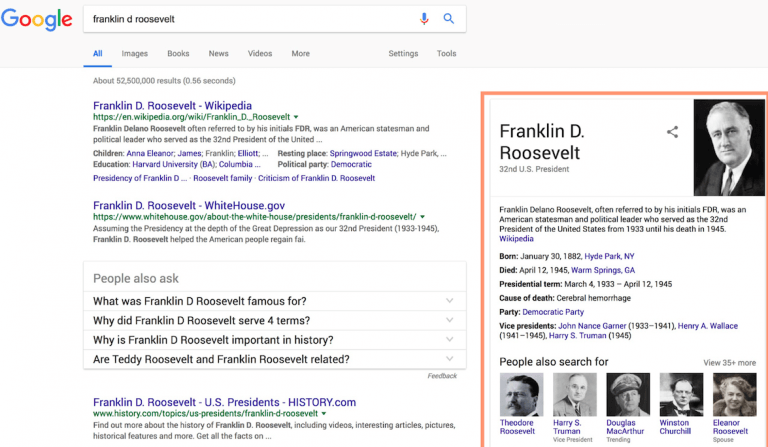Open Democratic Party link in knowledge panel
Image resolution: width=768 pixels, height=447 pixels.
pos(553,312)
